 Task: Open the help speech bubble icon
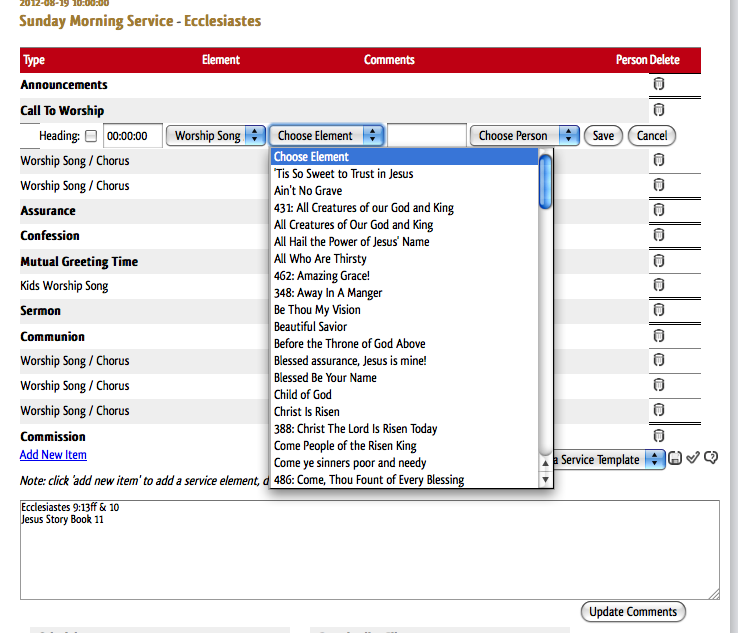click(711, 459)
